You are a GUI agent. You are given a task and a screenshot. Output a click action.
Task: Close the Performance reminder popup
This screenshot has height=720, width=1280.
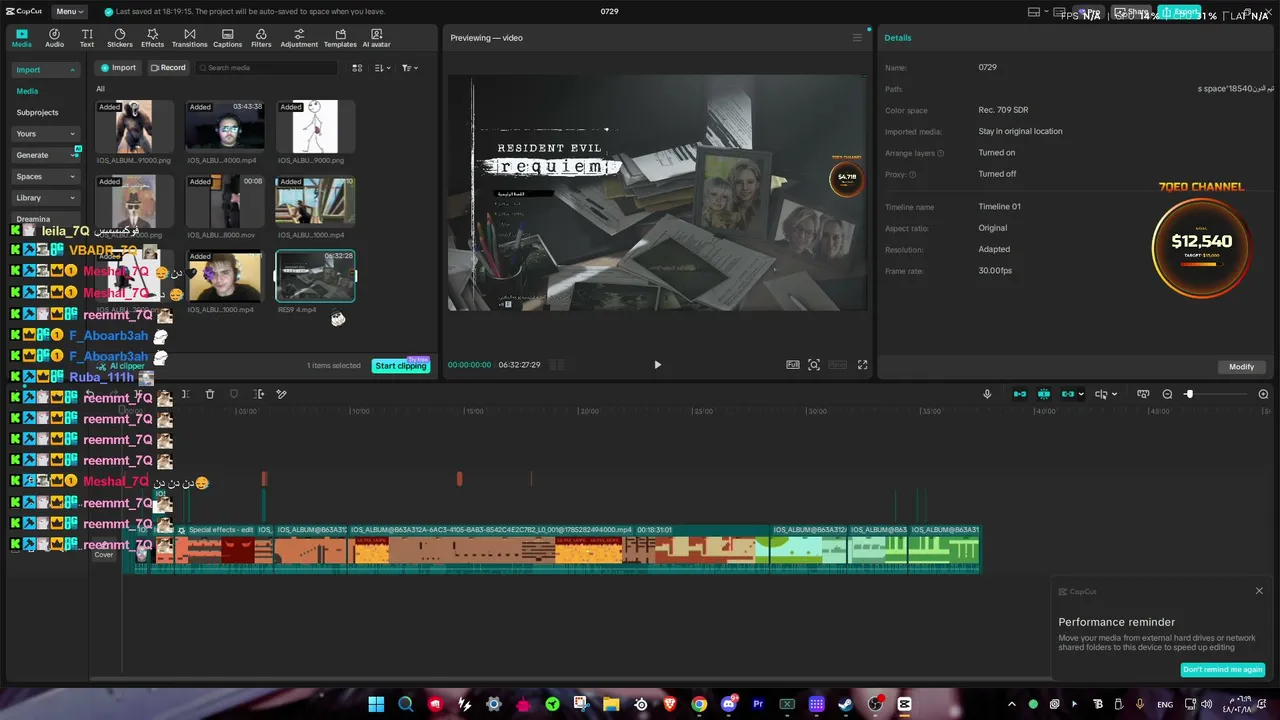(x=1259, y=591)
